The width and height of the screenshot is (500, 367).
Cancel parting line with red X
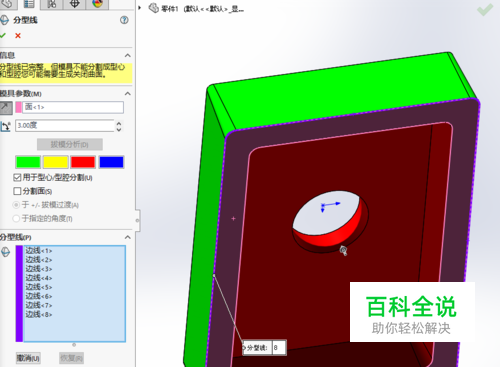pyautogui.click(x=18, y=35)
